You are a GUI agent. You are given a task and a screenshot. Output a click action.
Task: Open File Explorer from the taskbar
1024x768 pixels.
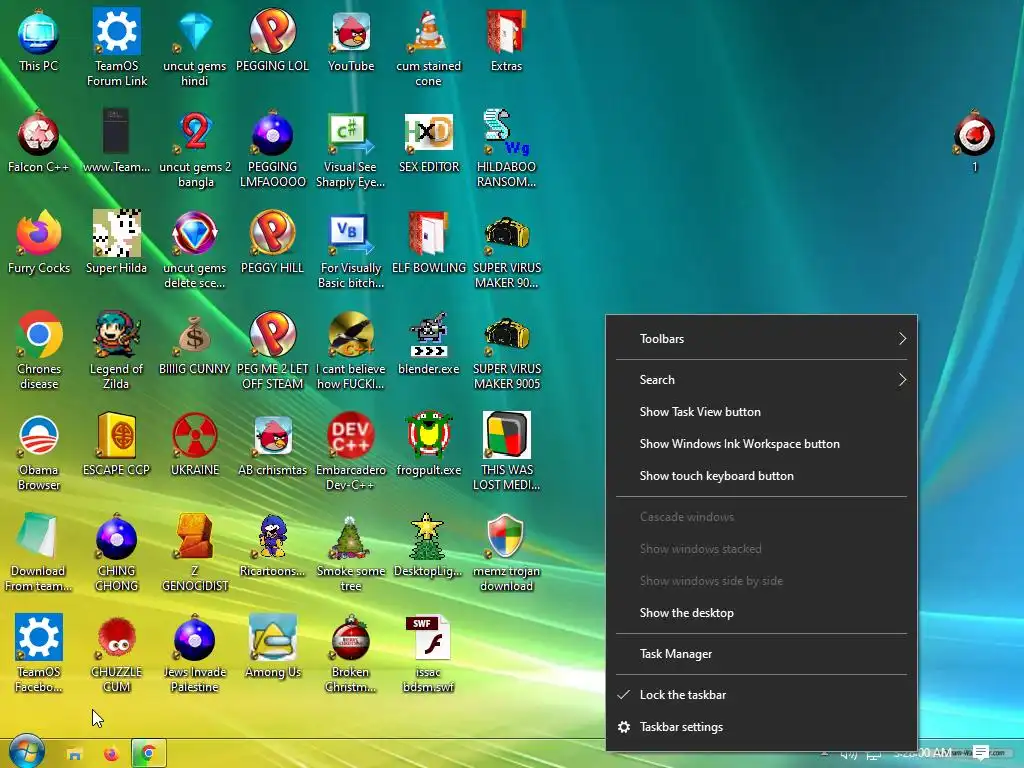[74, 754]
